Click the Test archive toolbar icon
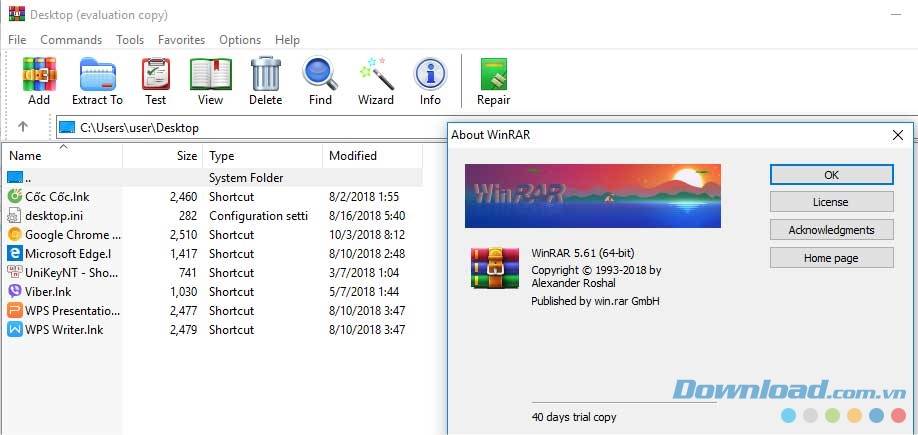The height and width of the screenshot is (435, 918). pos(156,74)
